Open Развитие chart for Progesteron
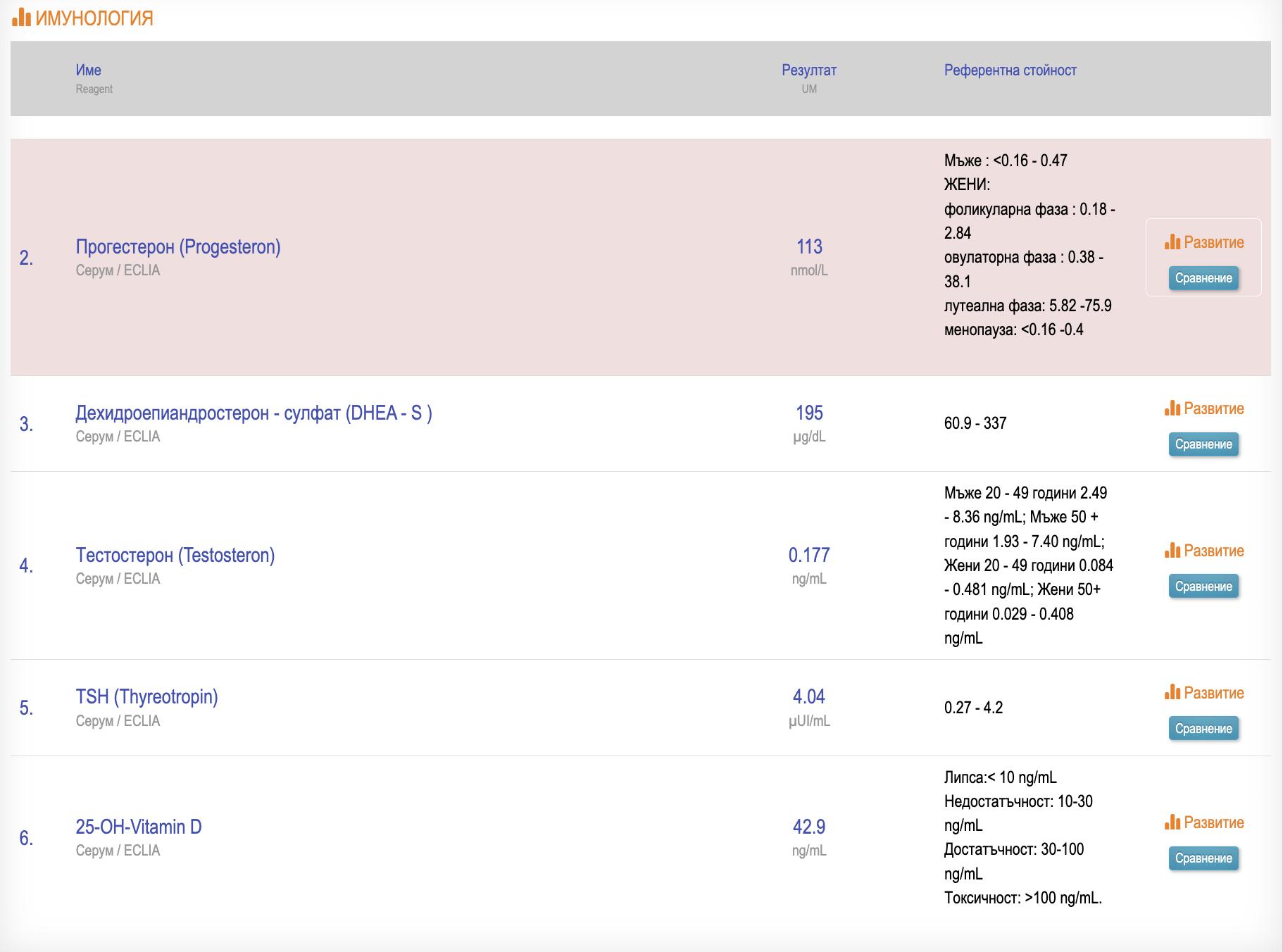The width and height of the screenshot is (1283, 952). point(1204,242)
